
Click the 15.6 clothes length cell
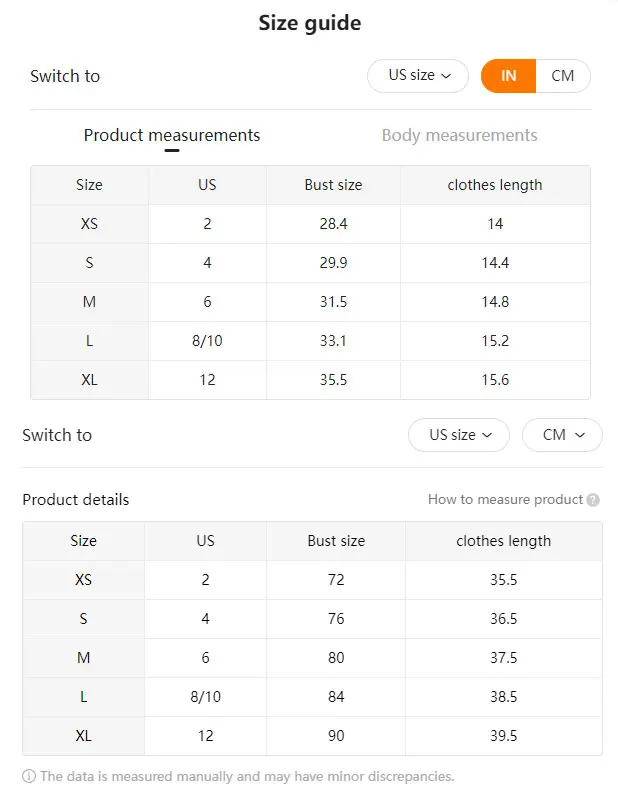coord(495,380)
